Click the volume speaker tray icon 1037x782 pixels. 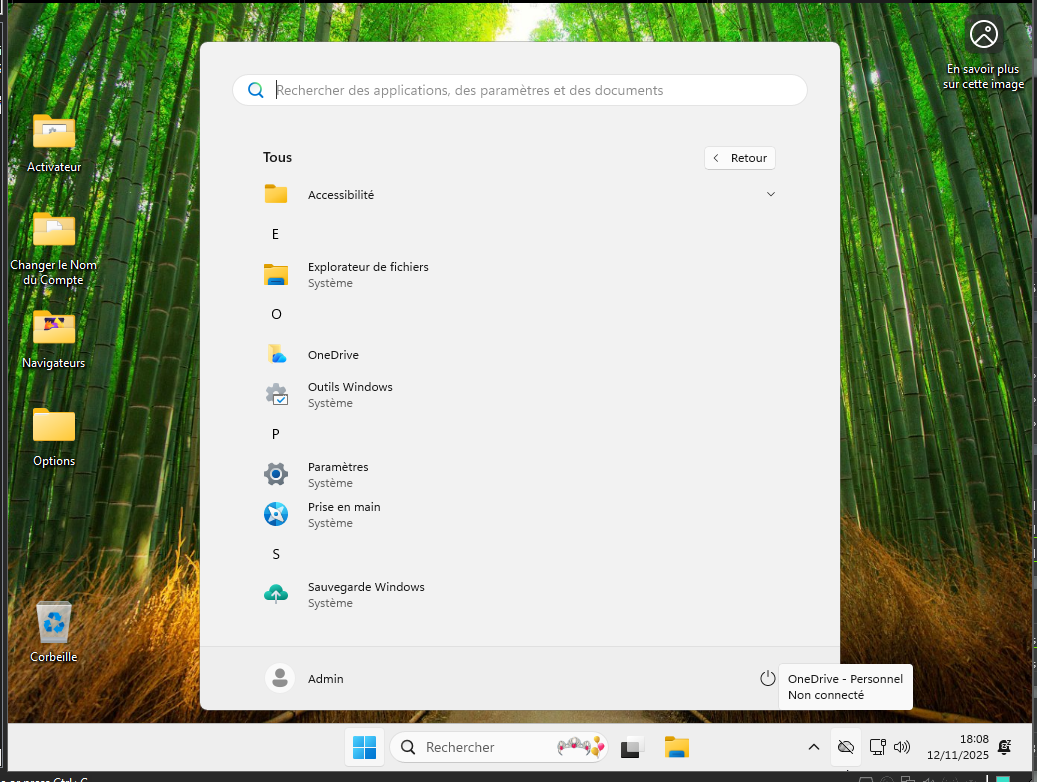point(901,748)
